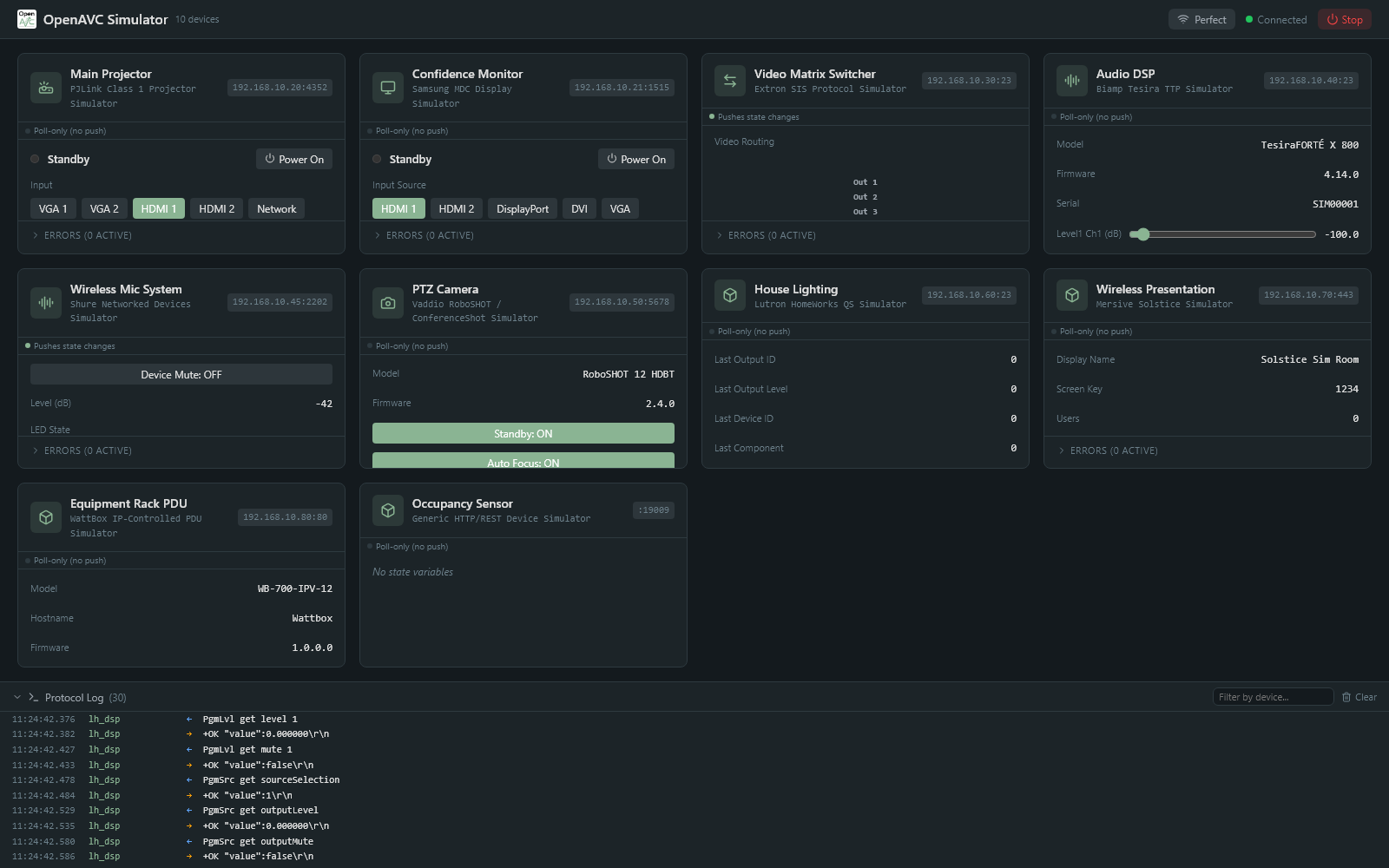Screen dimensions: 1389x868
Task: Toggle PTZ Camera Auto Focus: ON
Action: pos(523,461)
